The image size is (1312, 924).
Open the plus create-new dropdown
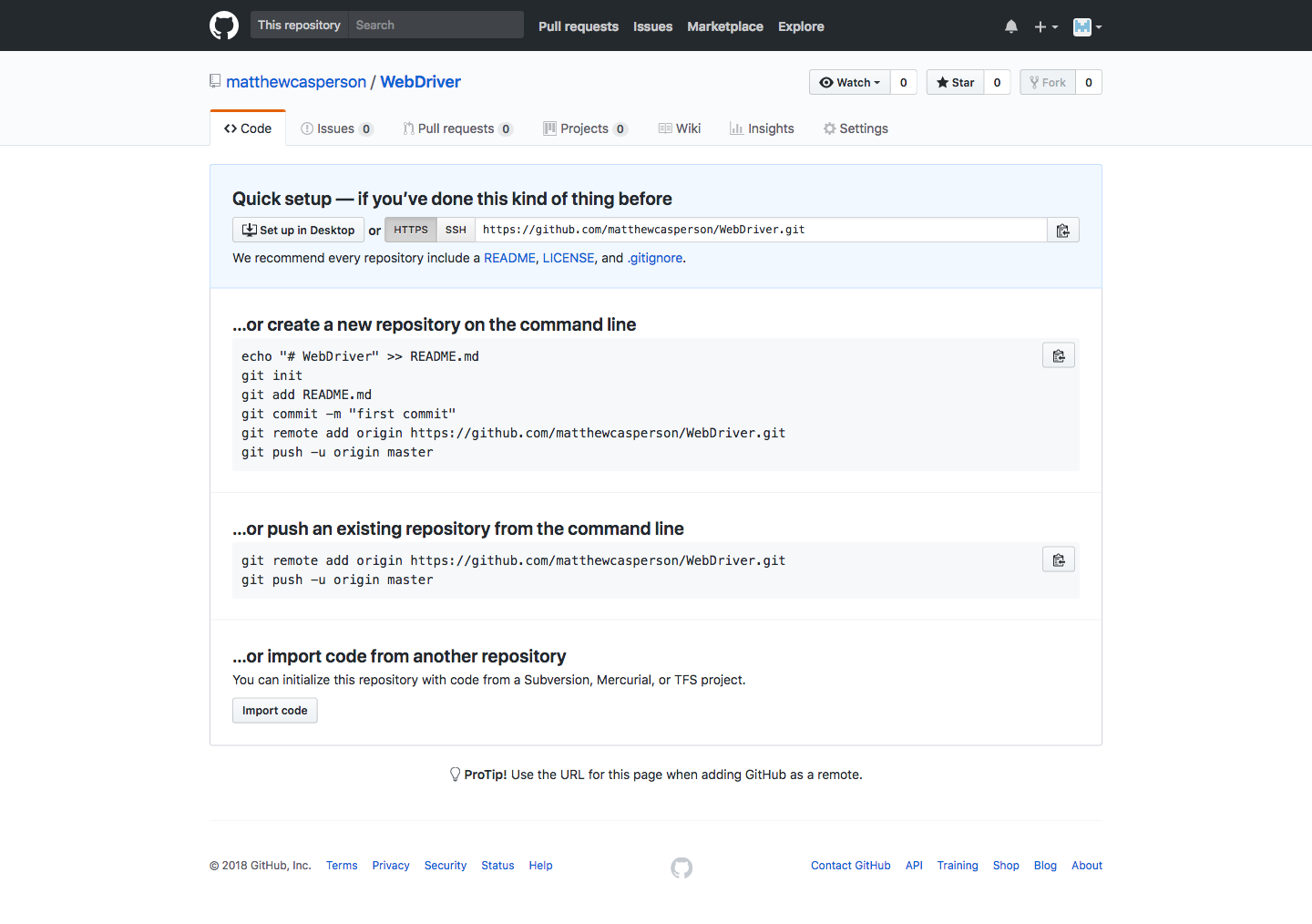1045,26
